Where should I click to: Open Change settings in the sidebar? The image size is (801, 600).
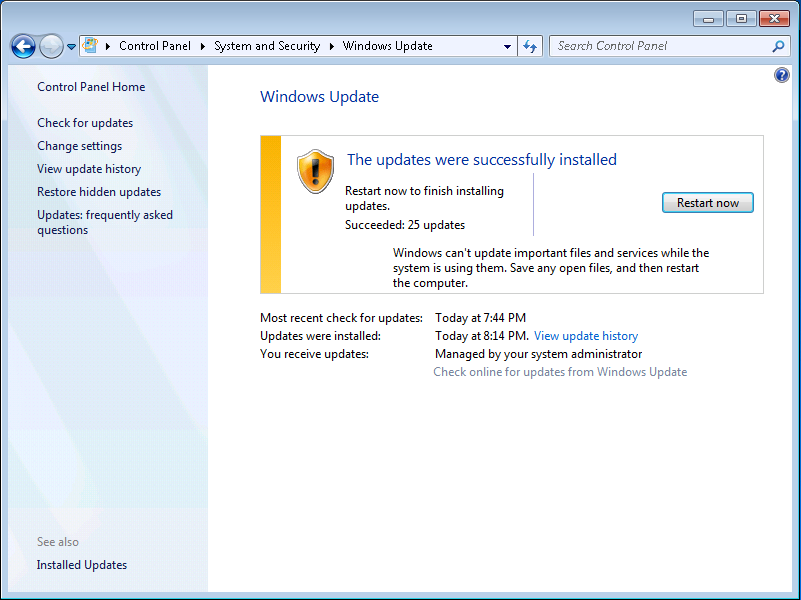click(79, 146)
